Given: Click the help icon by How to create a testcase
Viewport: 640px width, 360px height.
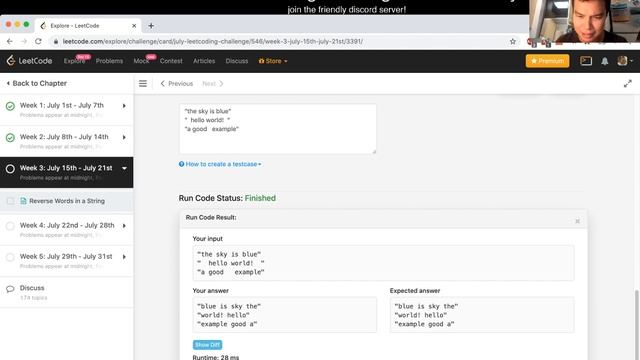Looking at the screenshot, I should tap(181, 164).
